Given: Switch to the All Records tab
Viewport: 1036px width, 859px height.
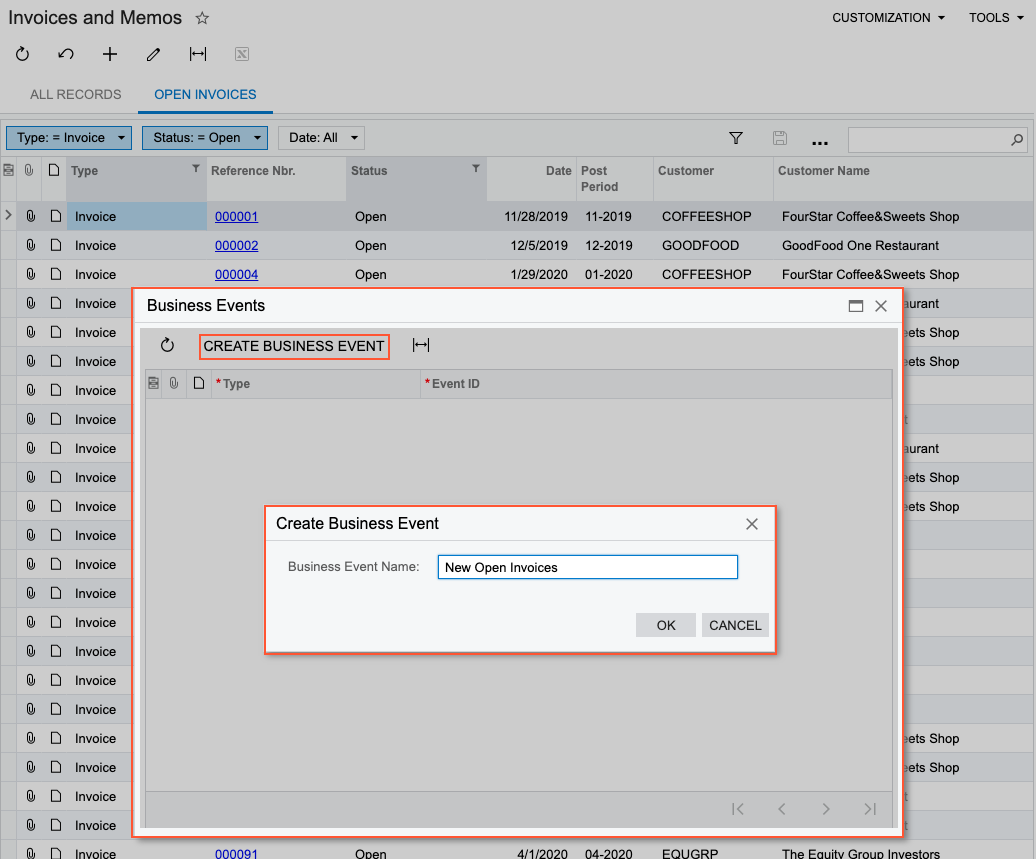Looking at the screenshot, I should coord(75,94).
